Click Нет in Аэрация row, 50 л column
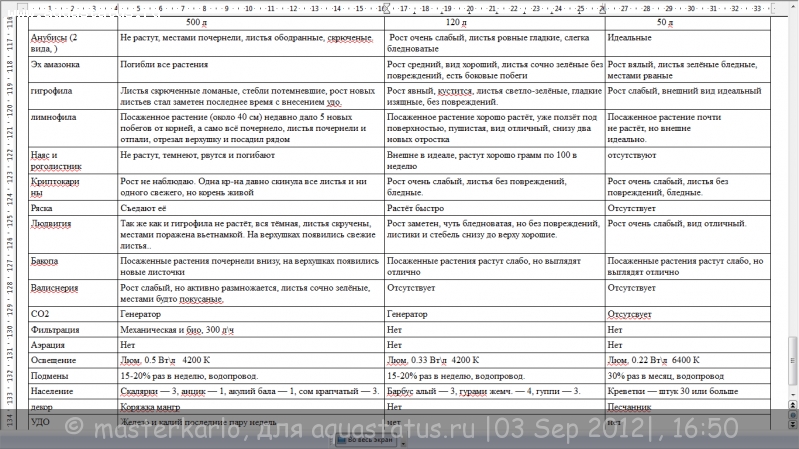This screenshot has height=449, width=799. [x=615, y=345]
